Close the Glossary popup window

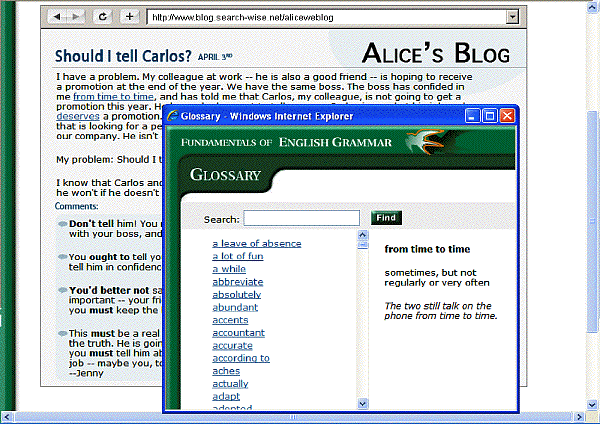507,117
